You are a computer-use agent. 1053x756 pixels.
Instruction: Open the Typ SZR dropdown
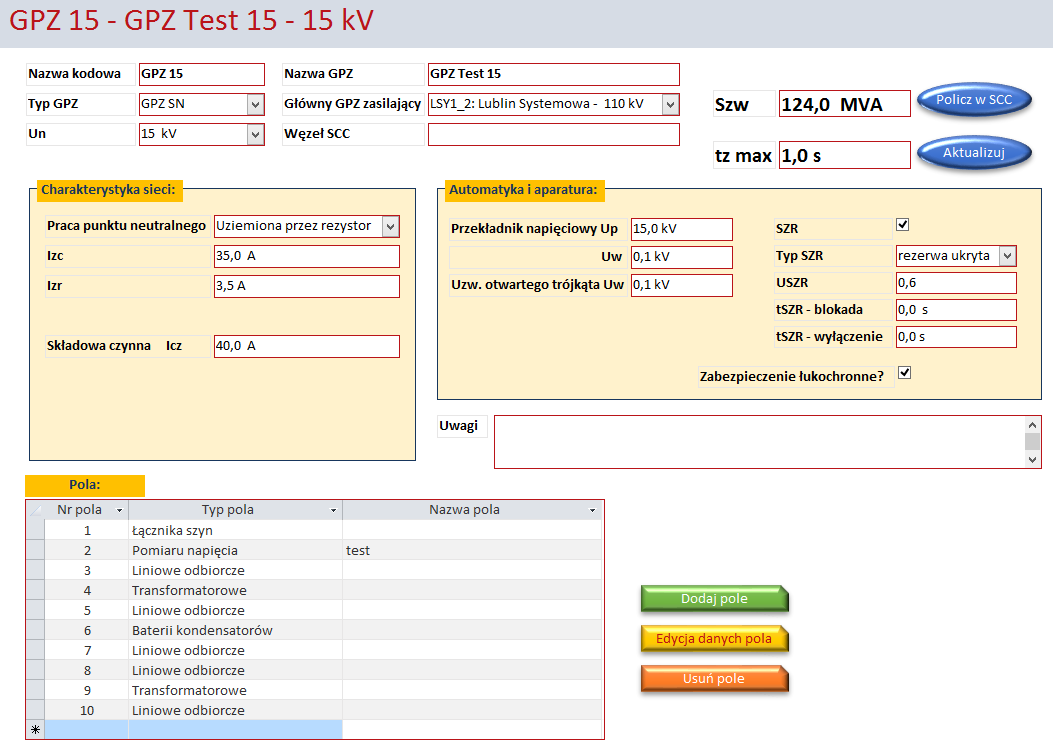(1007, 256)
